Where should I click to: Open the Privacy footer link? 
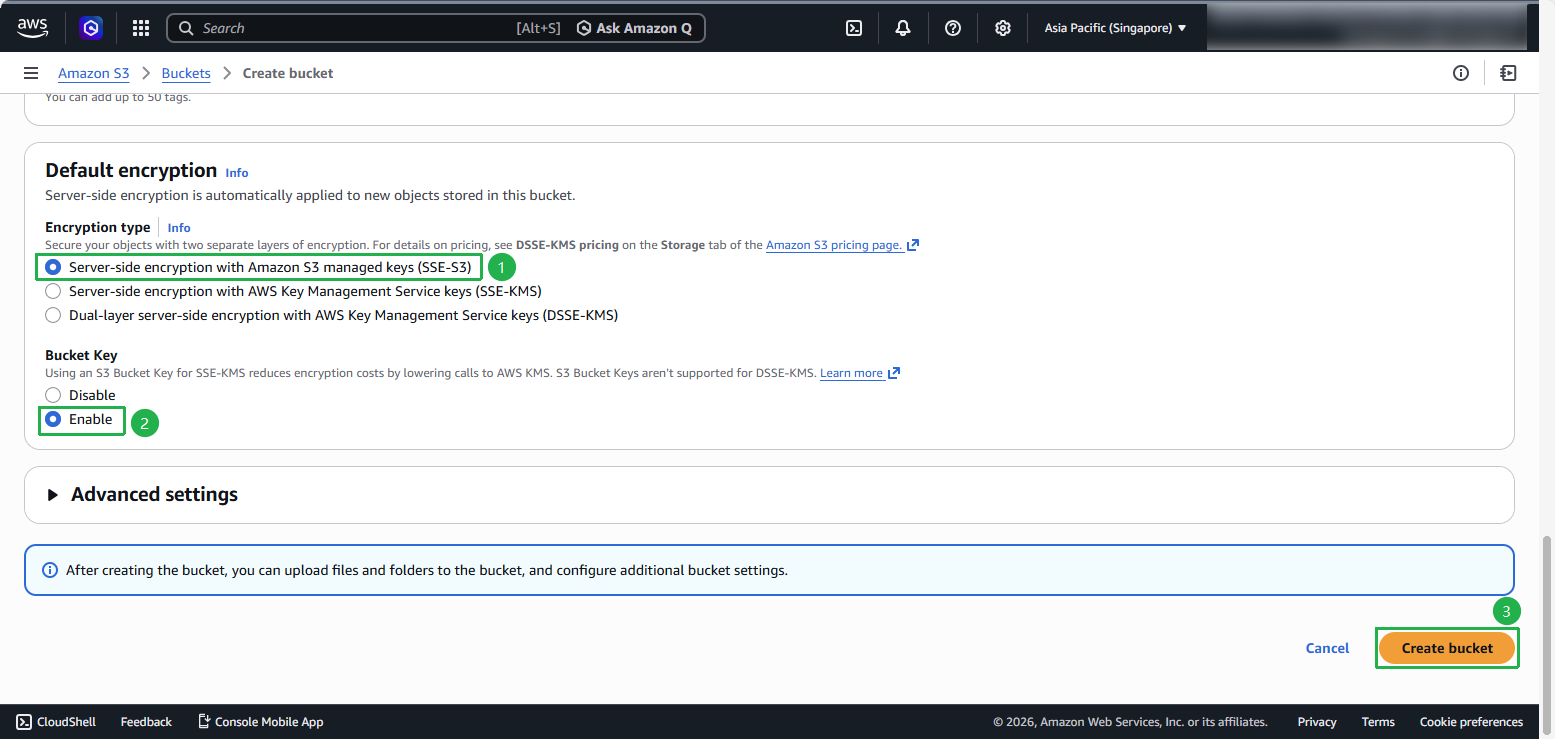click(x=1317, y=722)
